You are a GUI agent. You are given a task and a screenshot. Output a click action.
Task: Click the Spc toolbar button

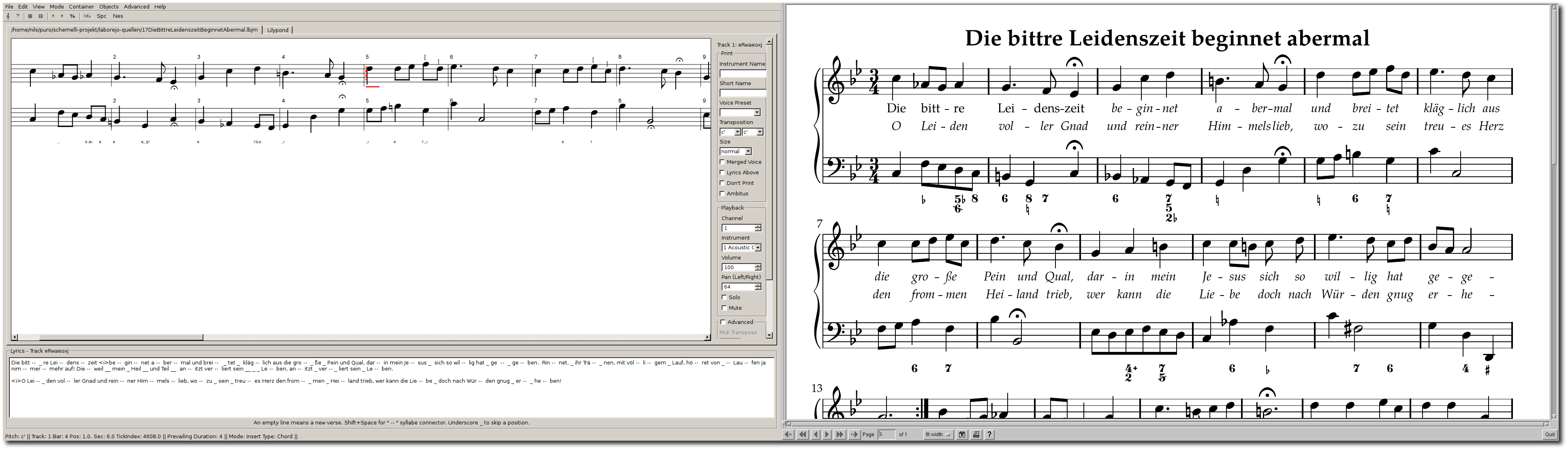point(102,17)
